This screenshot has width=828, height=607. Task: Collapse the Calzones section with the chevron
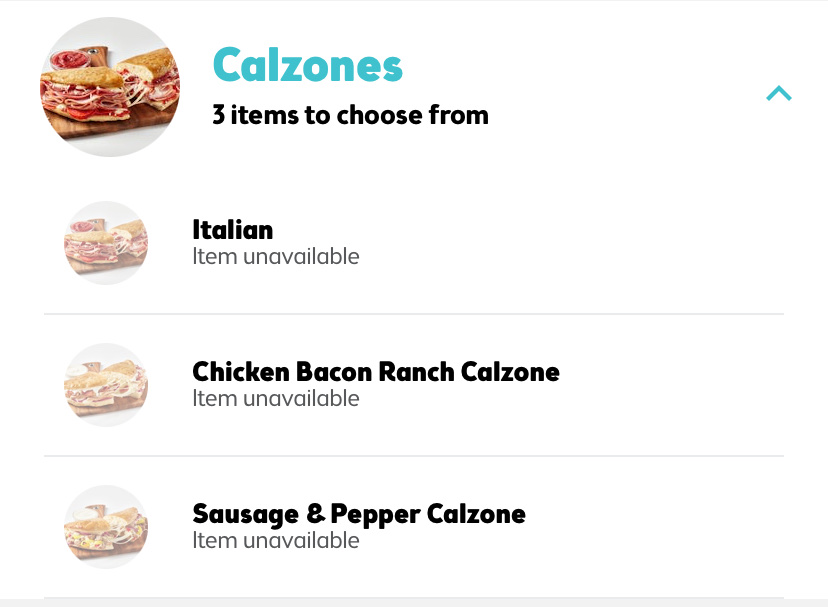point(778,94)
